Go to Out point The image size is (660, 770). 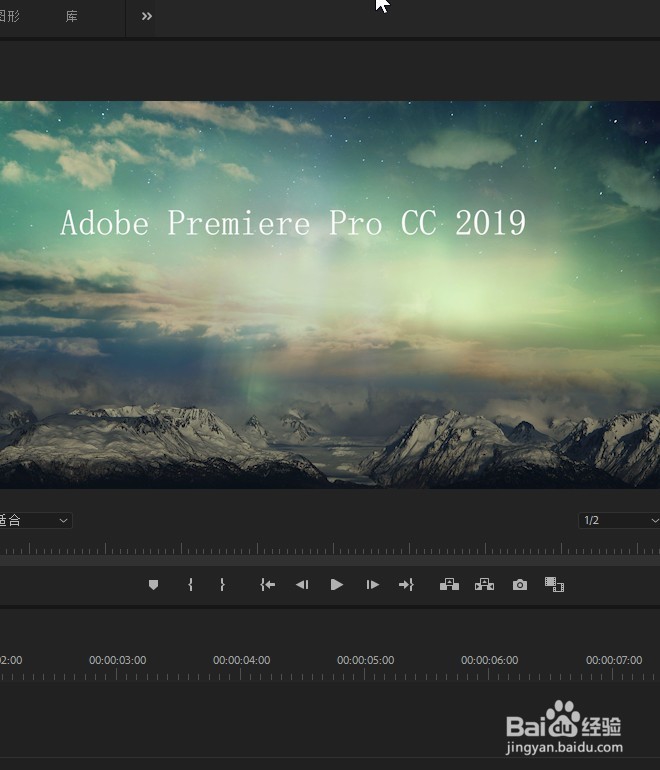pos(406,584)
